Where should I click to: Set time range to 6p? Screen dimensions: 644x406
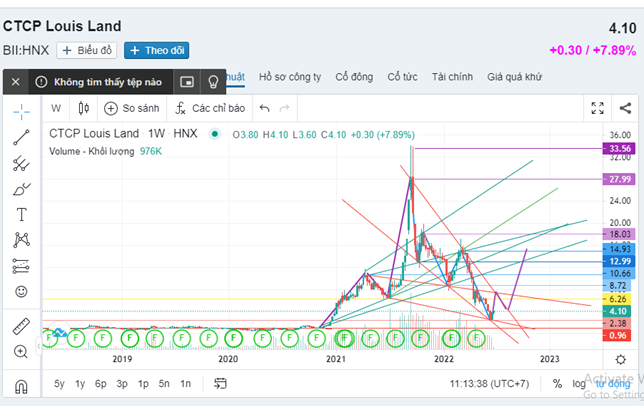click(101, 384)
